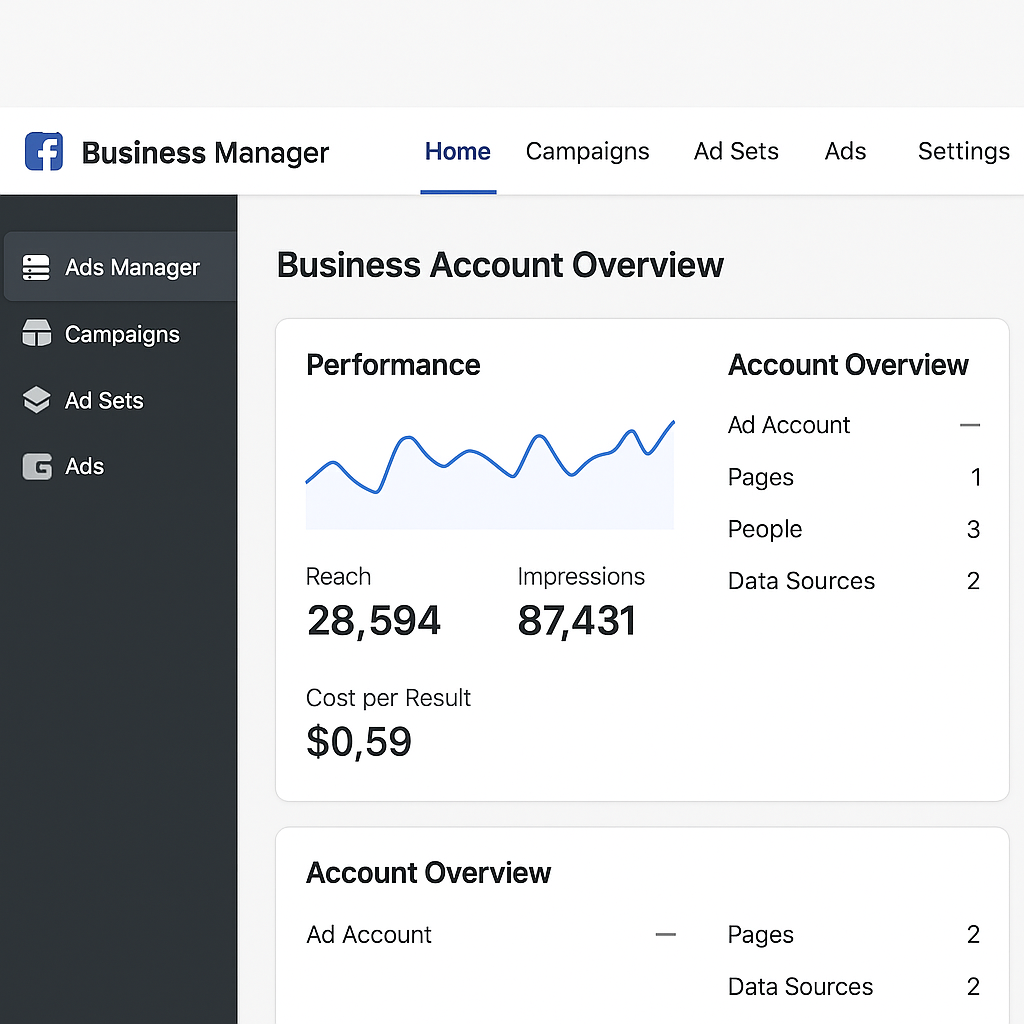This screenshot has width=1024, height=1024.
Task: Open the Home tab
Action: (x=457, y=152)
